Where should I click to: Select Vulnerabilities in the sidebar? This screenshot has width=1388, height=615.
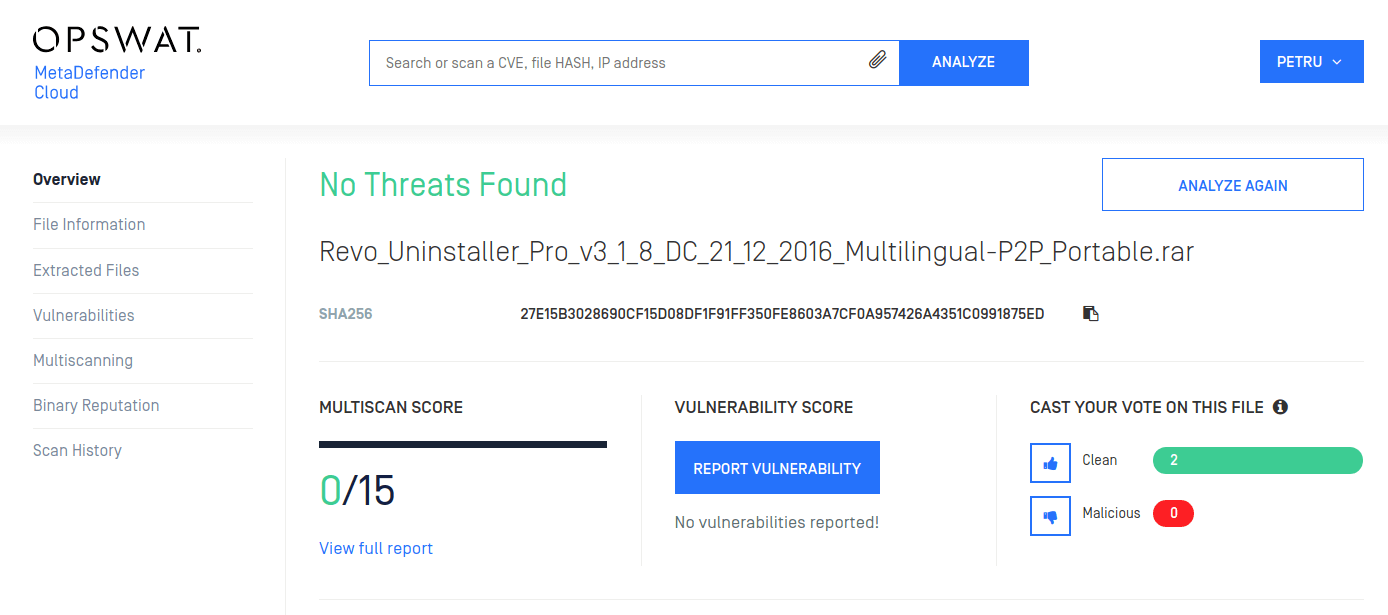[x=84, y=315]
